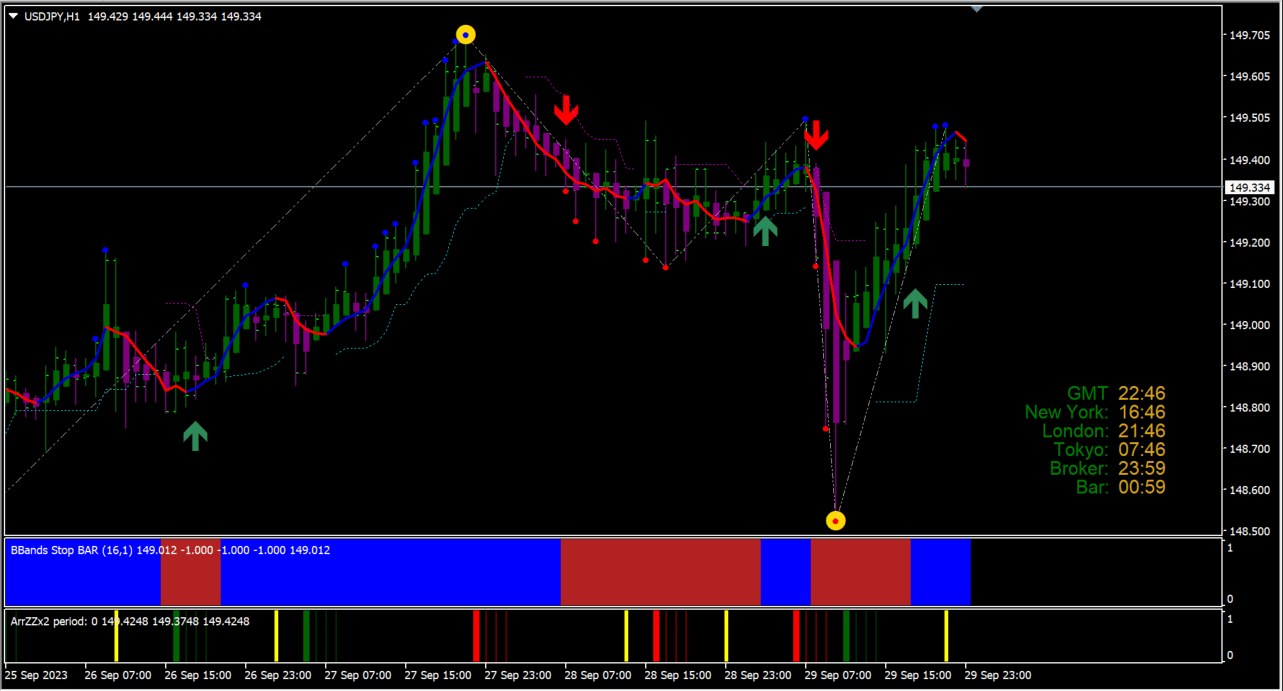Click the 29 Sep 23:00 time label
This screenshot has width=1283, height=691.
[998, 676]
